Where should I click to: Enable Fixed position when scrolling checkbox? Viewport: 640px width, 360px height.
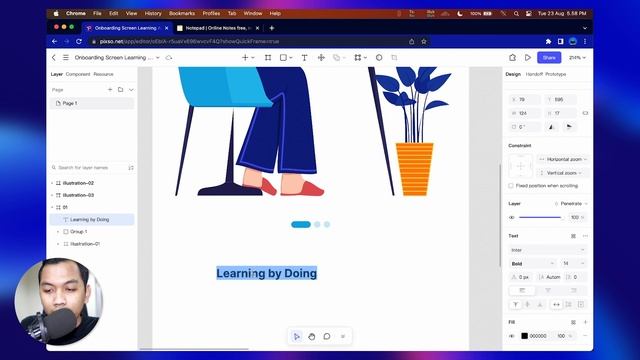coord(511,186)
